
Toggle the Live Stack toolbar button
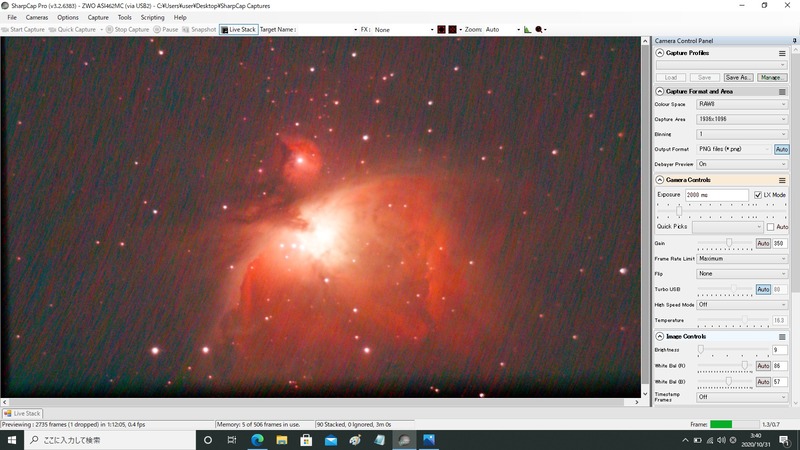tap(238, 30)
